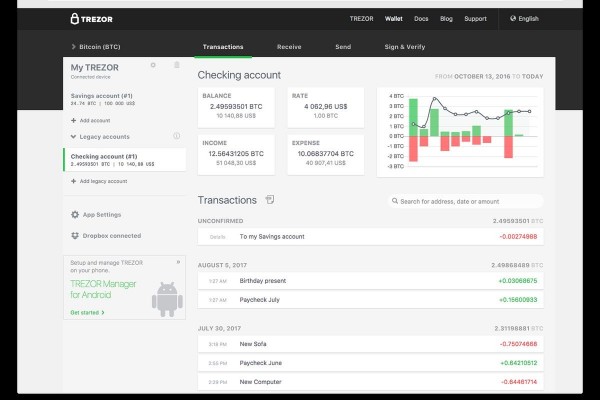The image size is (600, 400).
Task: Open Blog in top navigation
Action: (446, 18)
